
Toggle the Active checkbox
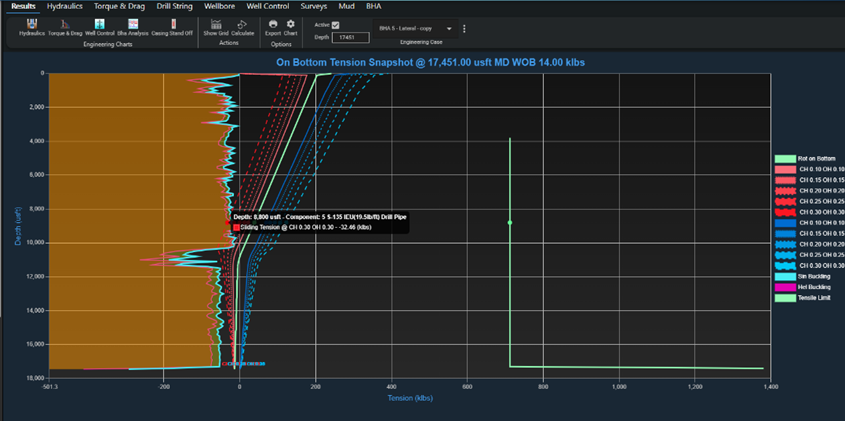[x=335, y=25]
